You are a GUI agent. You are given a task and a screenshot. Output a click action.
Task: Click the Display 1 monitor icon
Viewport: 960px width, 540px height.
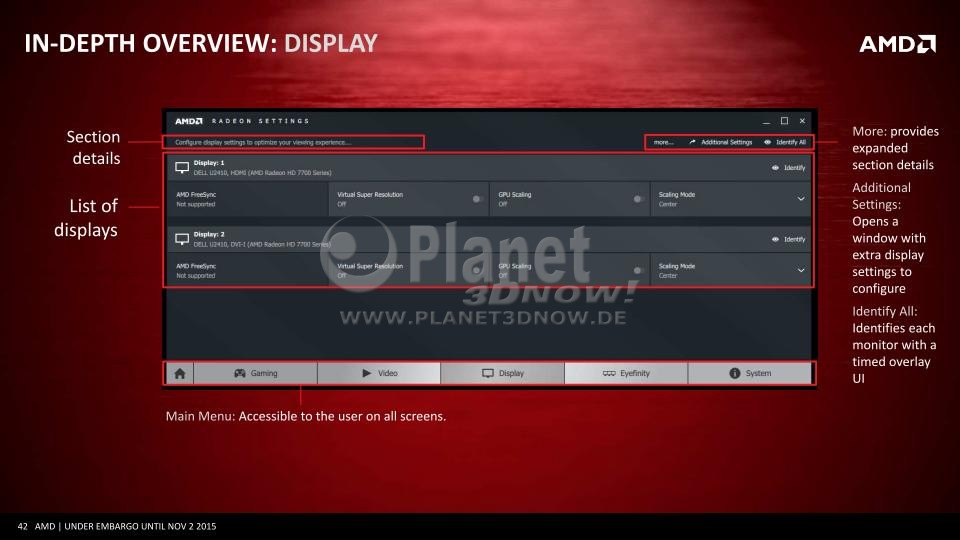[x=182, y=167]
